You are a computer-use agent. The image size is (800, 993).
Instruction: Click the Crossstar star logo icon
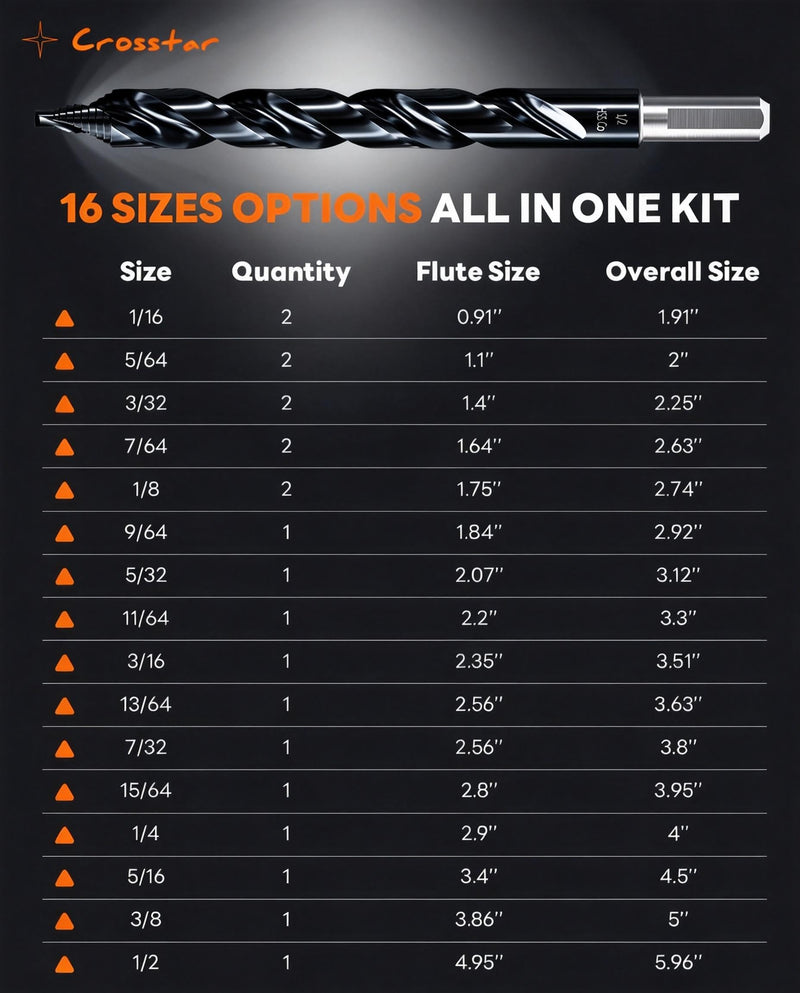[x=40, y=40]
